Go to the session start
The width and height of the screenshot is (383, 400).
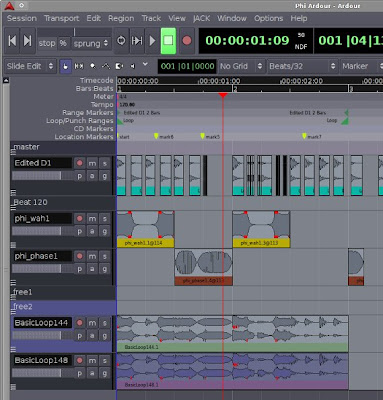pyautogui.click(x=12, y=41)
